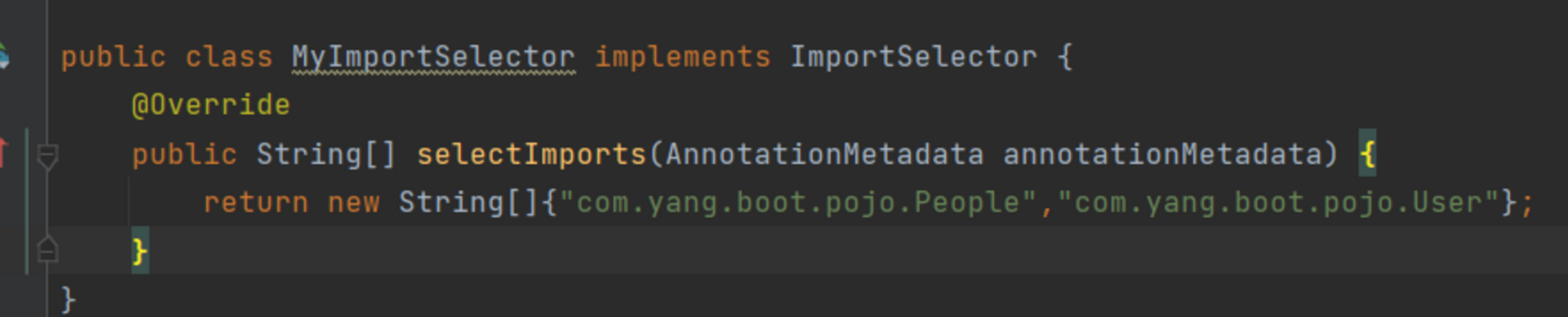Click the highlighted opening brace of selectImports
The width and height of the screenshot is (1568, 317).
pos(1367,154)
